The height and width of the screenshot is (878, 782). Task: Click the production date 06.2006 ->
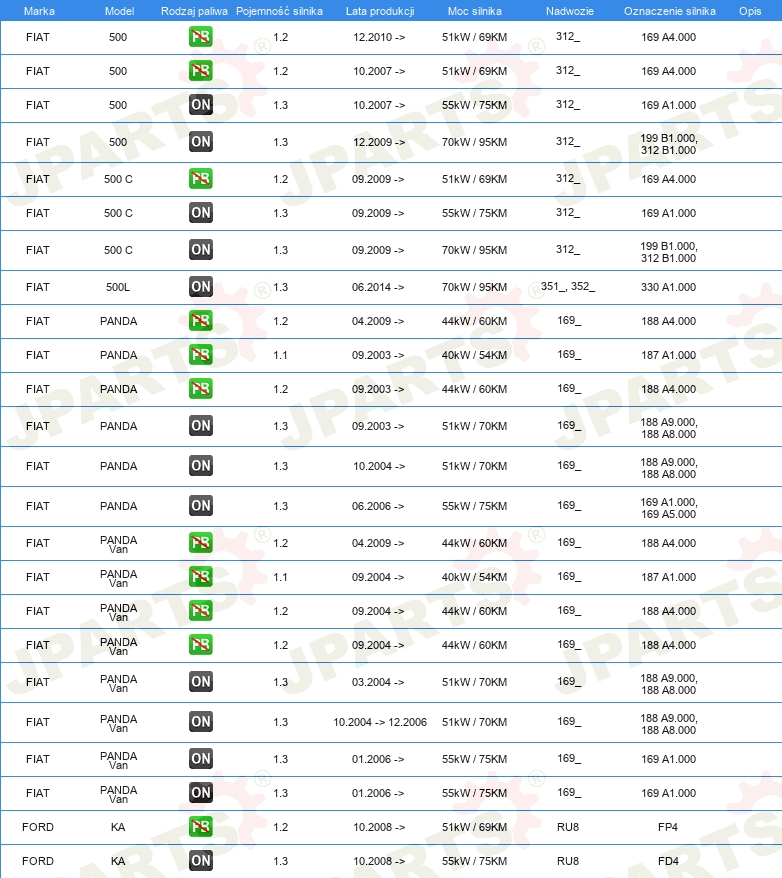pos(378,506)
